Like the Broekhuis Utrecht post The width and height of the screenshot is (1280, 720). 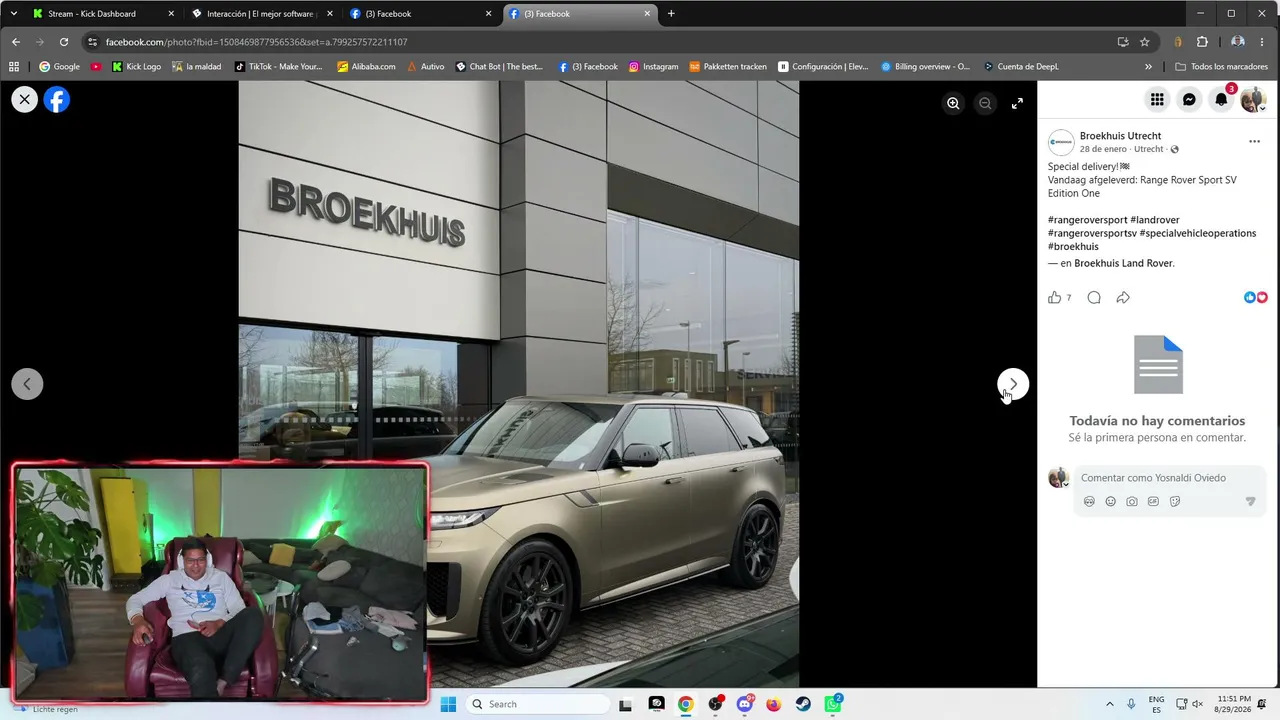[1054, 297]
